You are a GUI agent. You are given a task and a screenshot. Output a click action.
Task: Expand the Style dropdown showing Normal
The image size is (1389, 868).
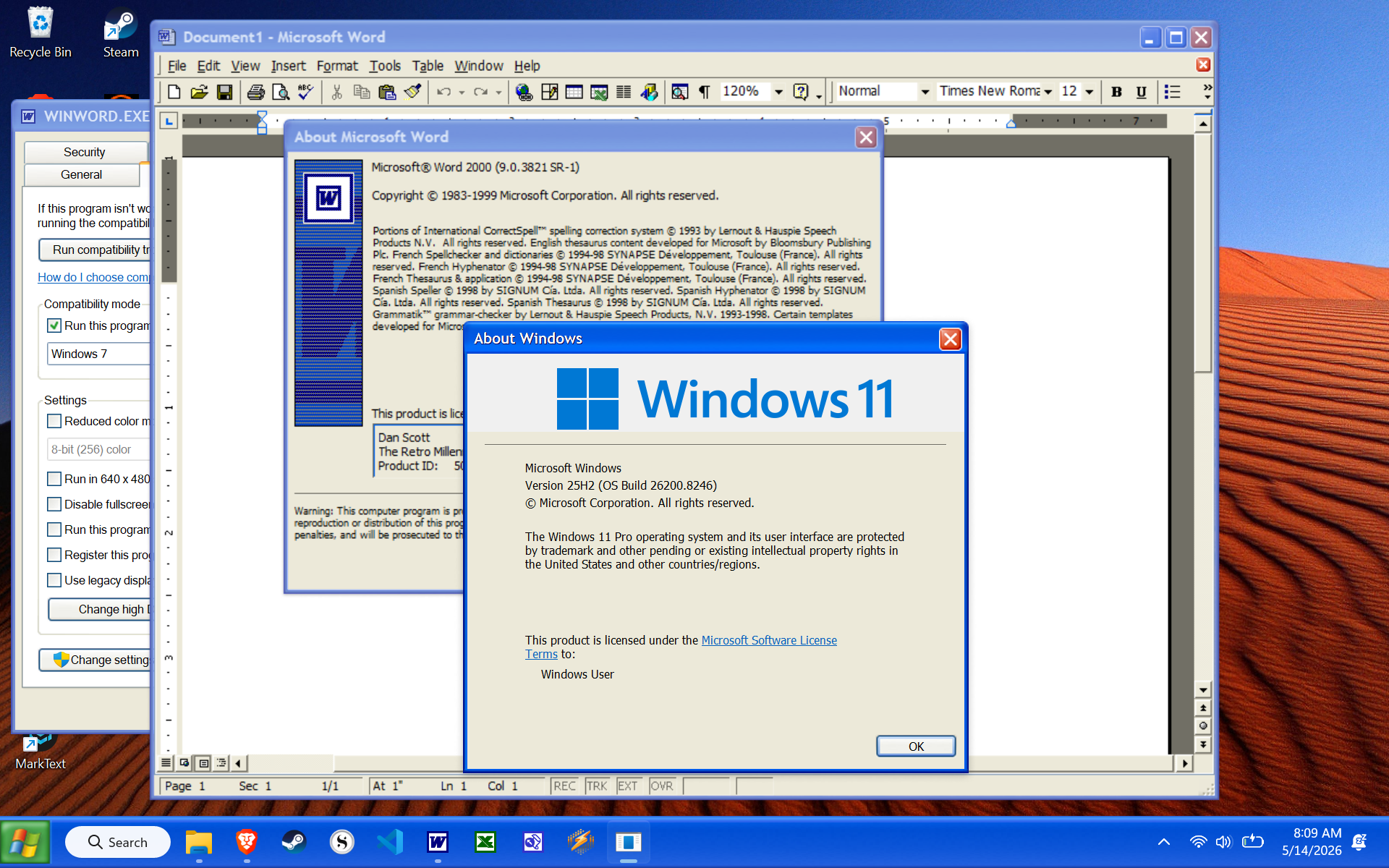click(925, 92)
